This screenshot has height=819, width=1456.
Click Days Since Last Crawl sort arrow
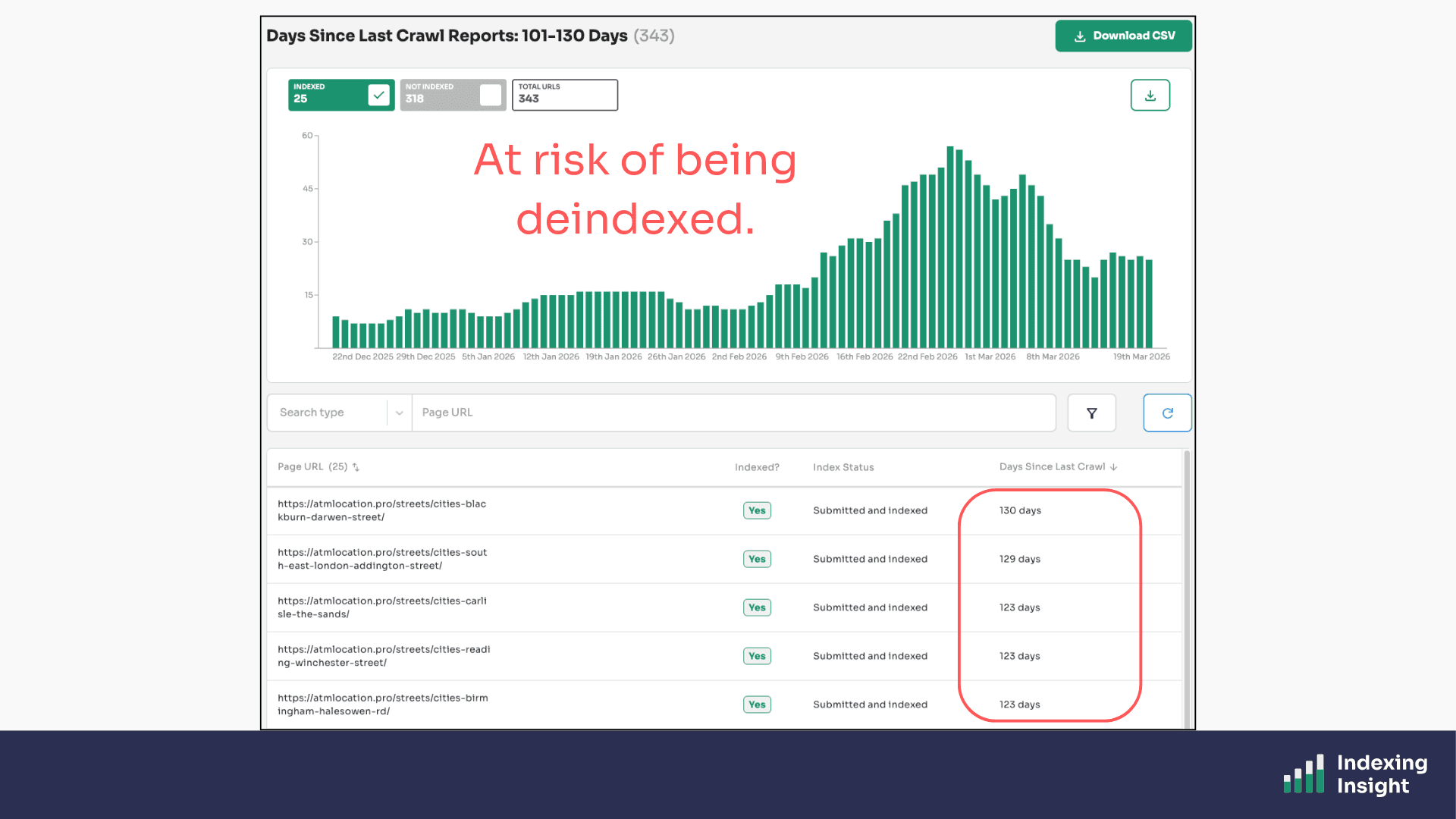click(1113, 467)
